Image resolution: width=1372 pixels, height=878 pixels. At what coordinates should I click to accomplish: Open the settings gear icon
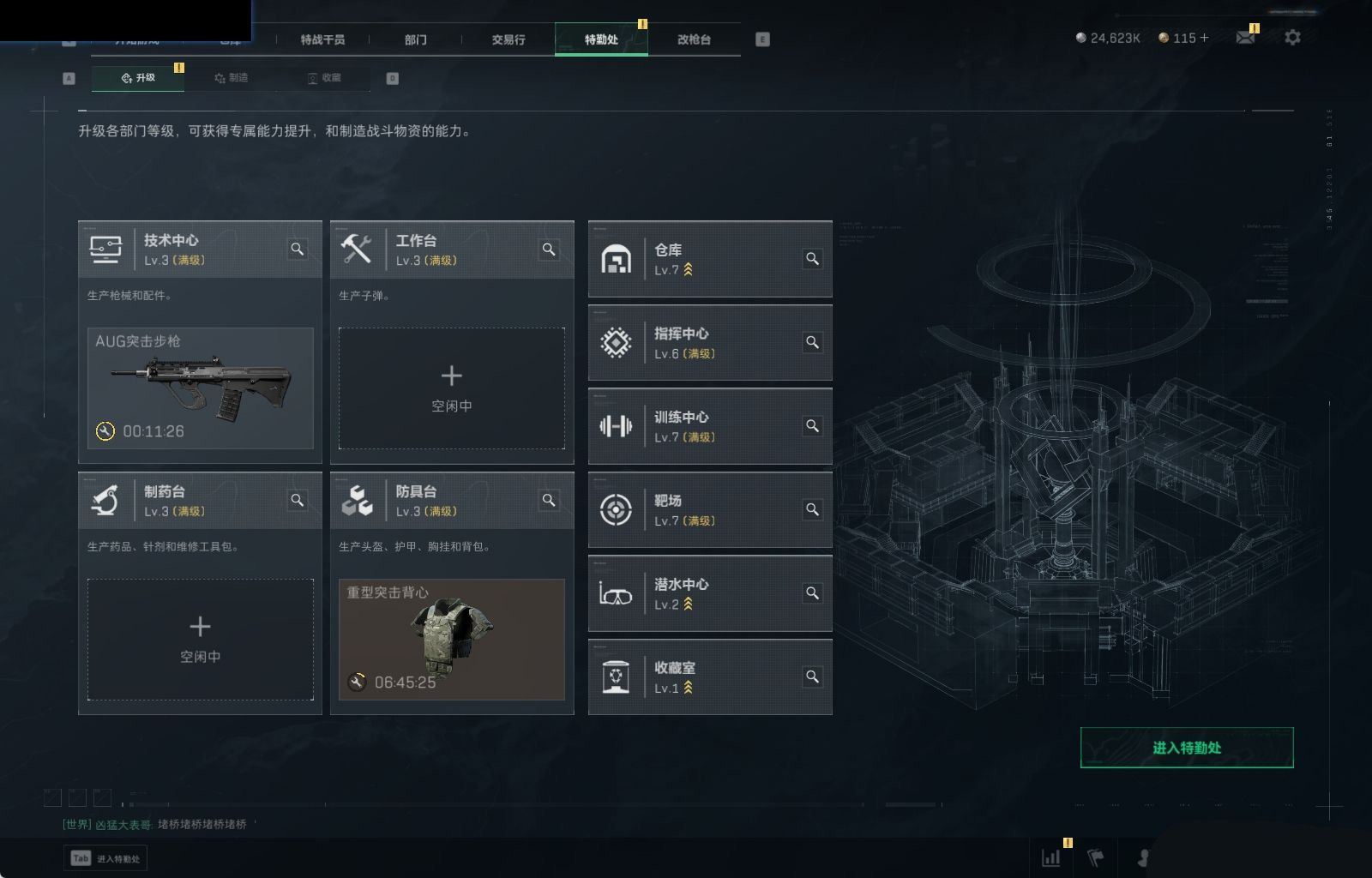pyautogui.click(x=1292, y=38)
